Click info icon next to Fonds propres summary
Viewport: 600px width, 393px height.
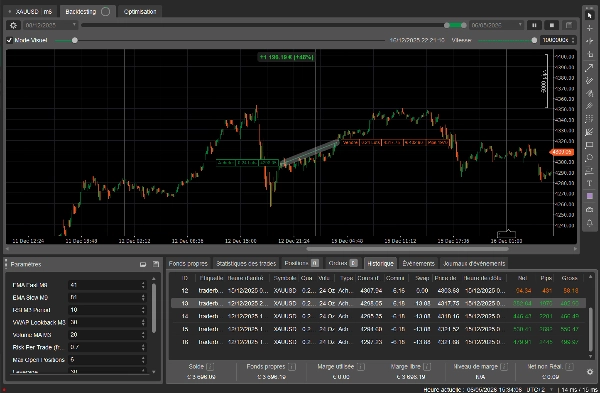(x=292, y=367)
